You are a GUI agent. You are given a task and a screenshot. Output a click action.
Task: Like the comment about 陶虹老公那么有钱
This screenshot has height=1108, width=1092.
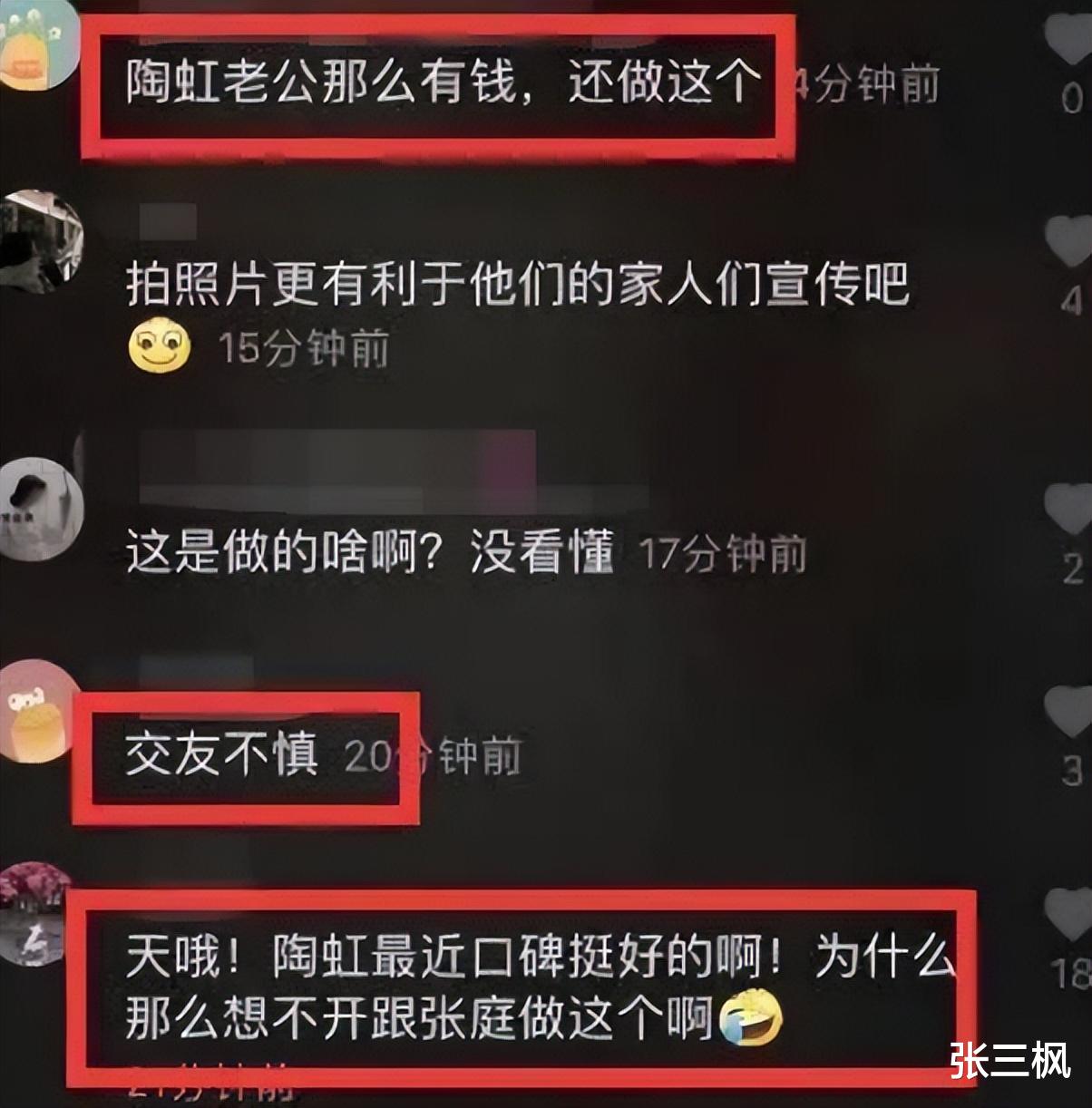pyautogui.click(x=1068, y=38)
